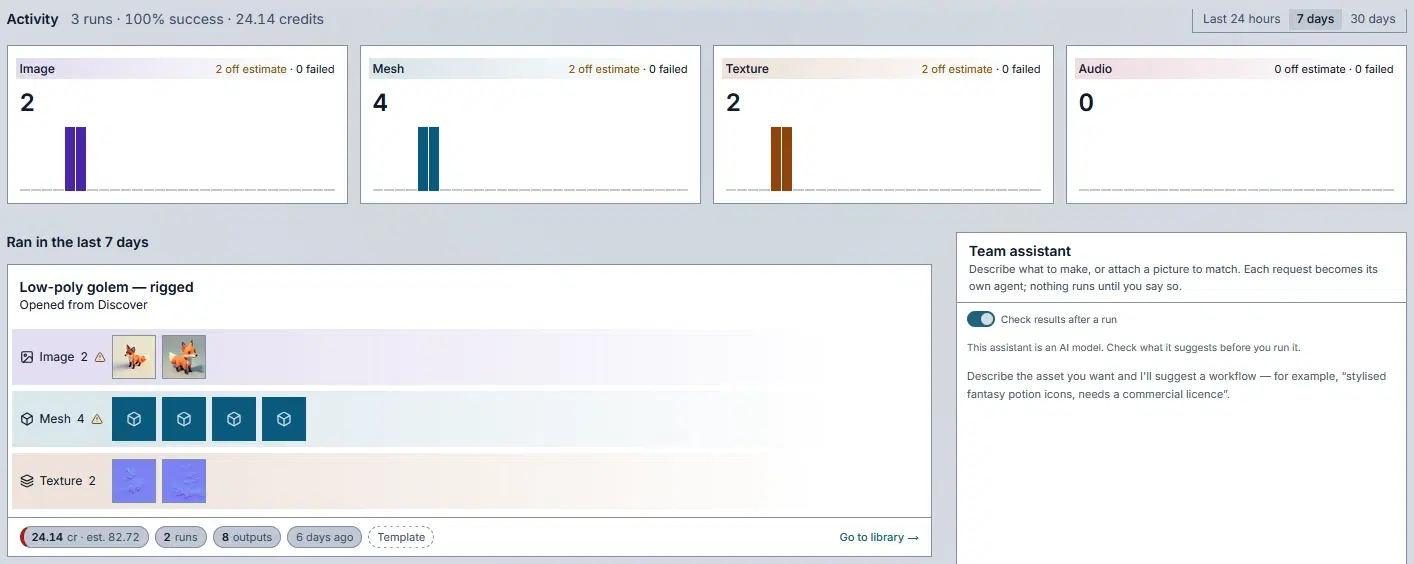Click the Mesh card 2 off estimate text
1414x564 pixels.
click(604, 69)
